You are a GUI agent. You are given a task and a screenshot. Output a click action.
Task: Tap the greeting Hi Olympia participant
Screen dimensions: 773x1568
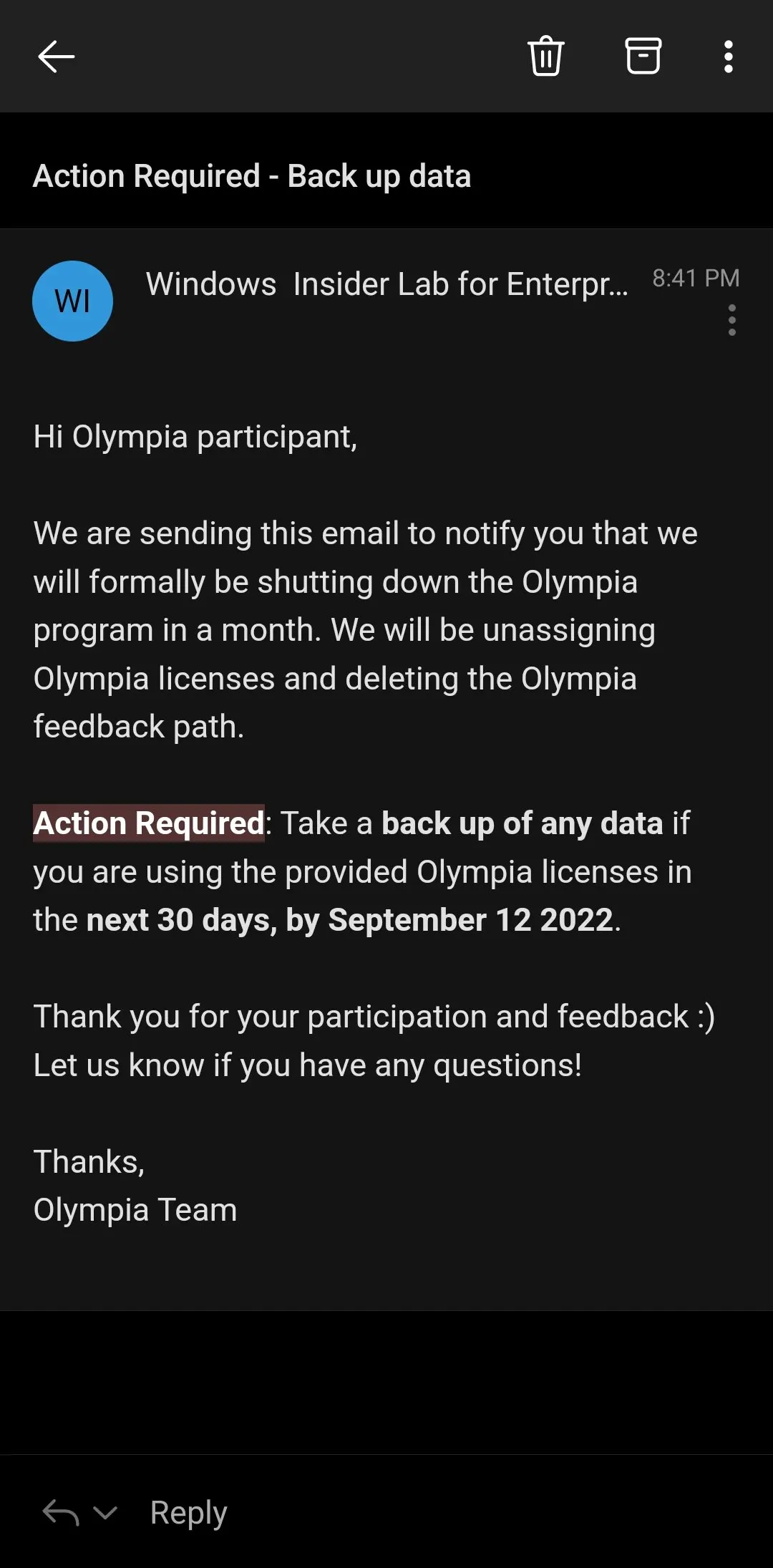coord(195,437)
